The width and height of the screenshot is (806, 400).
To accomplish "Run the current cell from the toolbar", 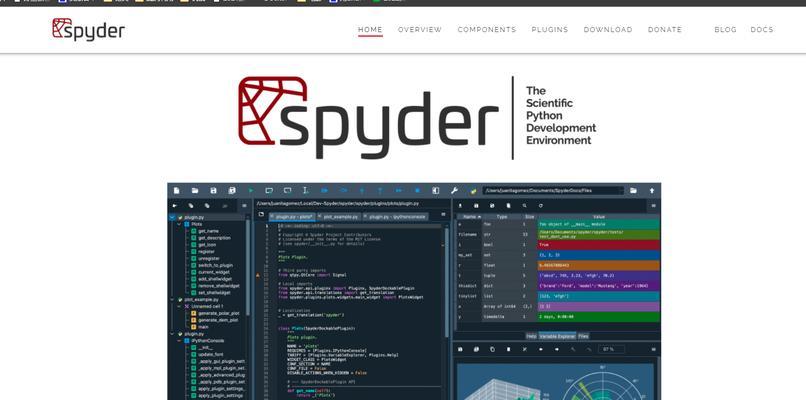I will click(x=269, y=190).
